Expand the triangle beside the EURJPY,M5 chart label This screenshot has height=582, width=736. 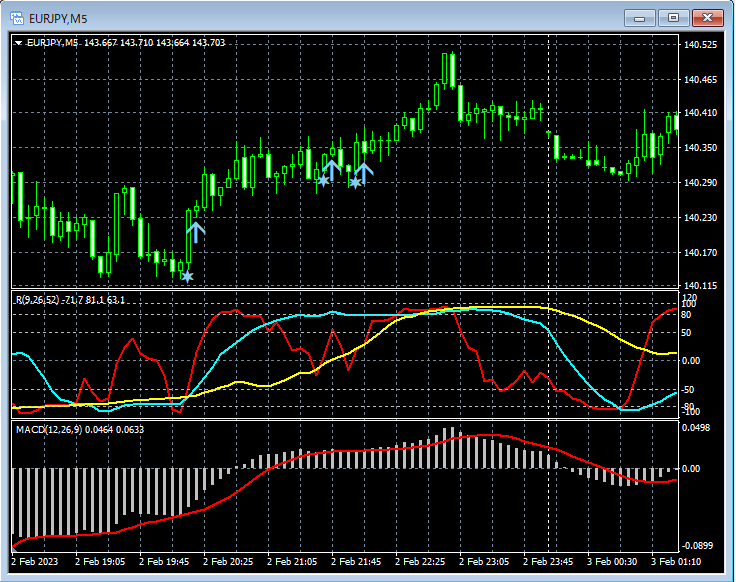18,43
